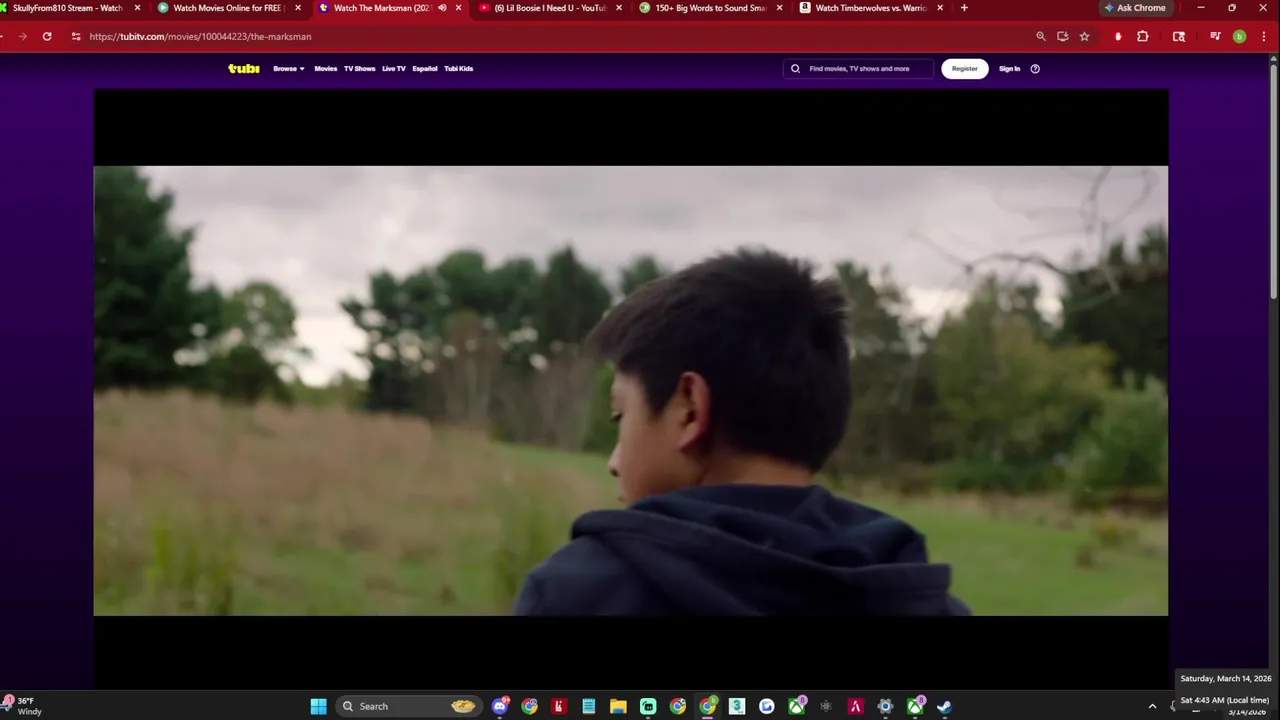Click the forward navigation arrow

click(22, 36)
